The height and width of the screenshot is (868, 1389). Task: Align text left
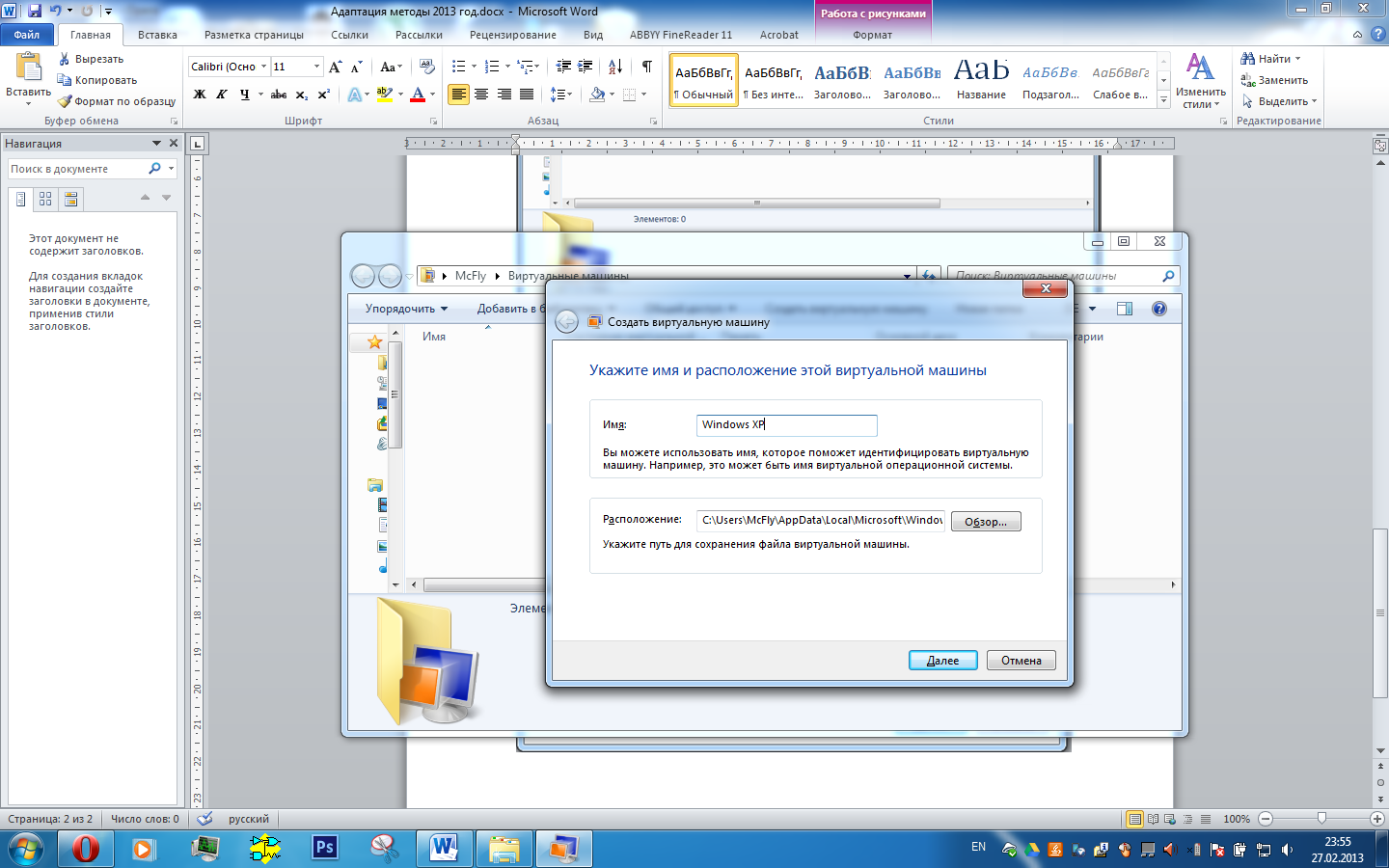pyautogui.click(x=459, y=95)
